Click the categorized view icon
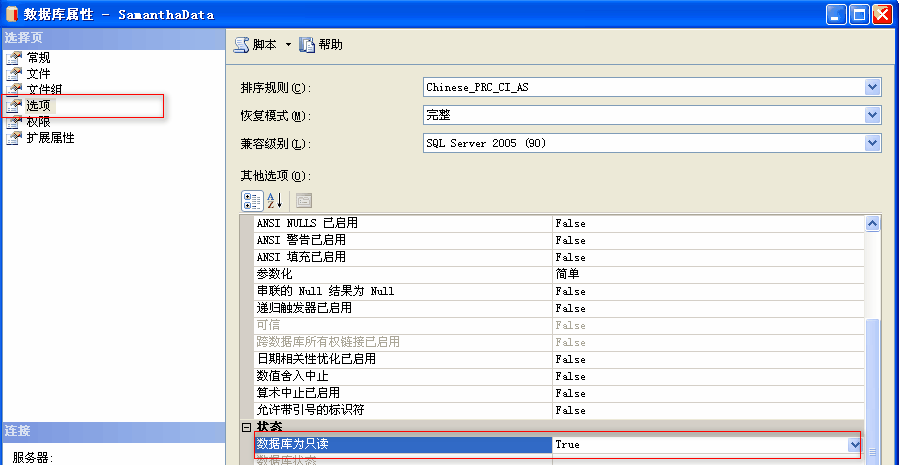899x465 pixels. point(252,200)
